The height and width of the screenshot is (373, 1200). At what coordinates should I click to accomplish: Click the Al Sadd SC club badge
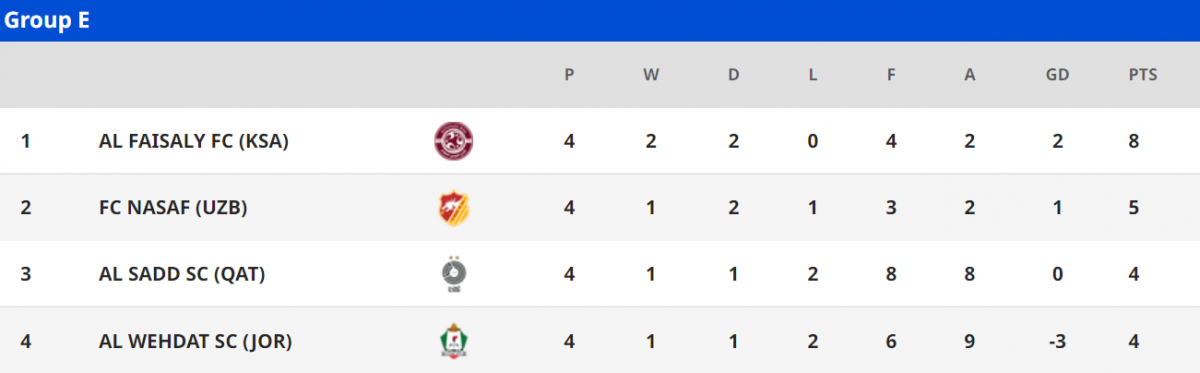pyautogui.click(x=454, y=274)
